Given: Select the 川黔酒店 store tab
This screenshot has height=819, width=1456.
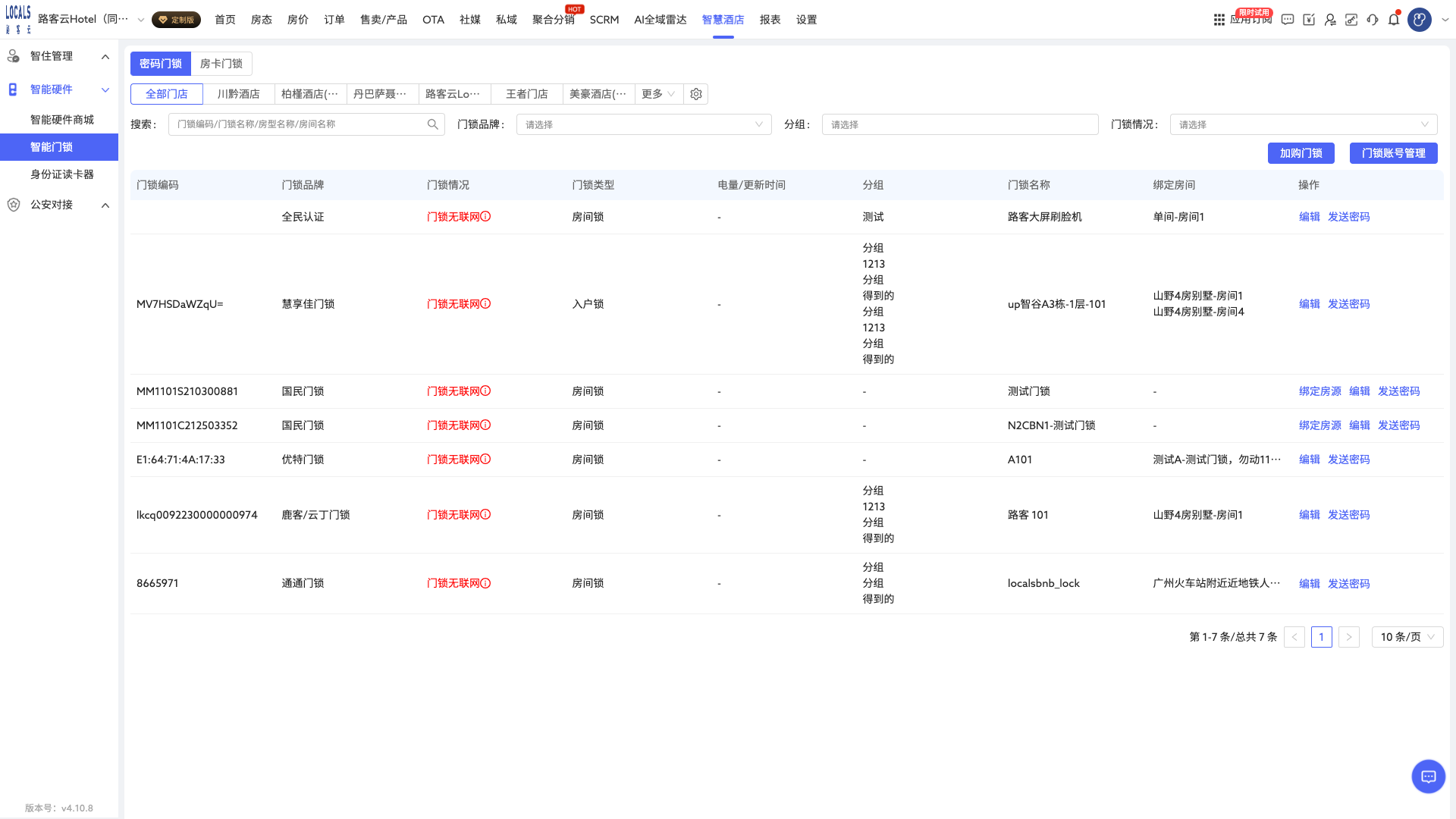Looking at the screenshot, I should pyautogui.click(x=239, y=94).
